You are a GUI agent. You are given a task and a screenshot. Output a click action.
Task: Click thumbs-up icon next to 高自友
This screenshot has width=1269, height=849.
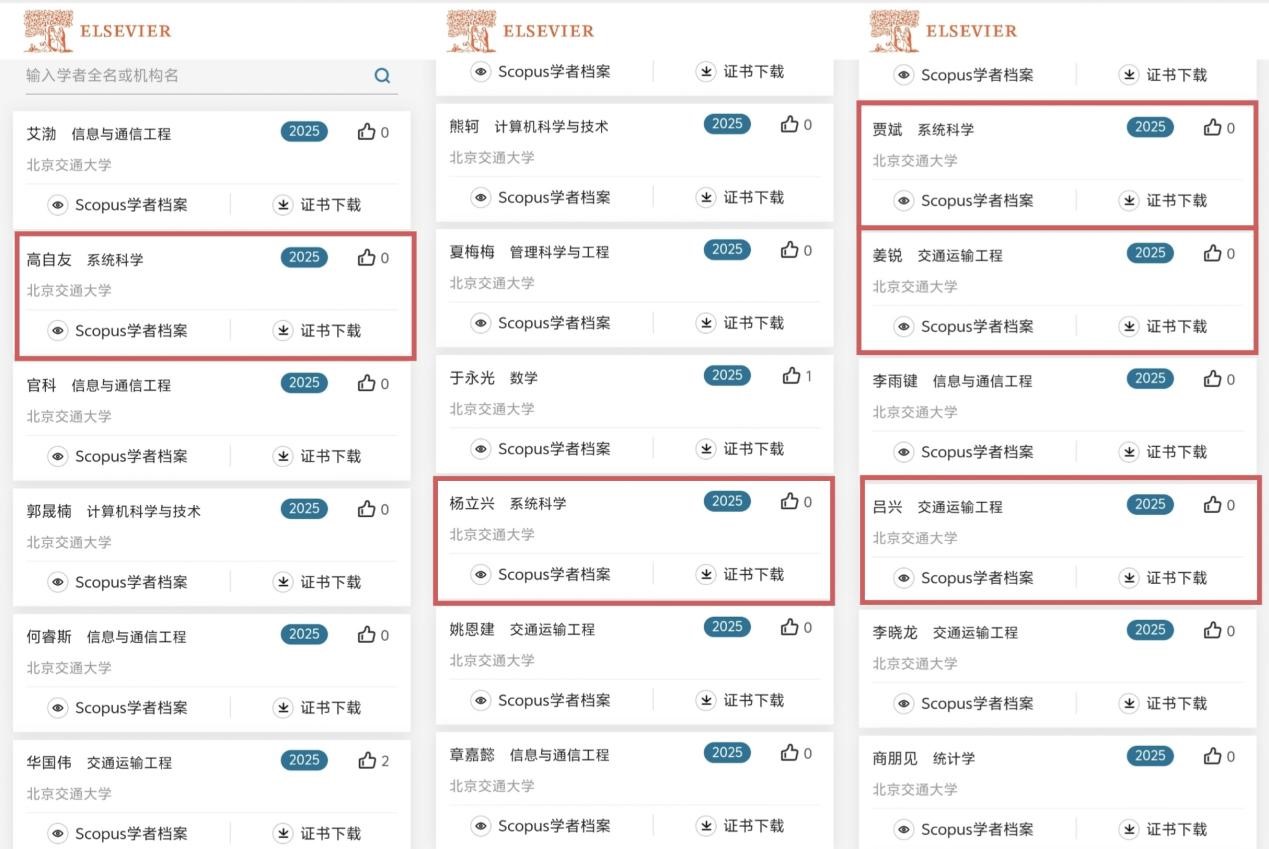(x=367, y=258)
